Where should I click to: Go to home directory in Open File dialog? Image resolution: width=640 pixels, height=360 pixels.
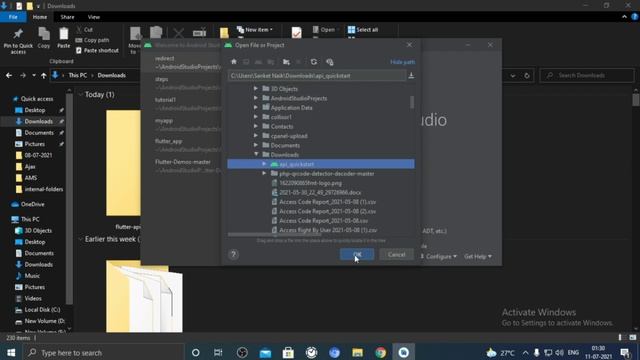tap(234, 62)
